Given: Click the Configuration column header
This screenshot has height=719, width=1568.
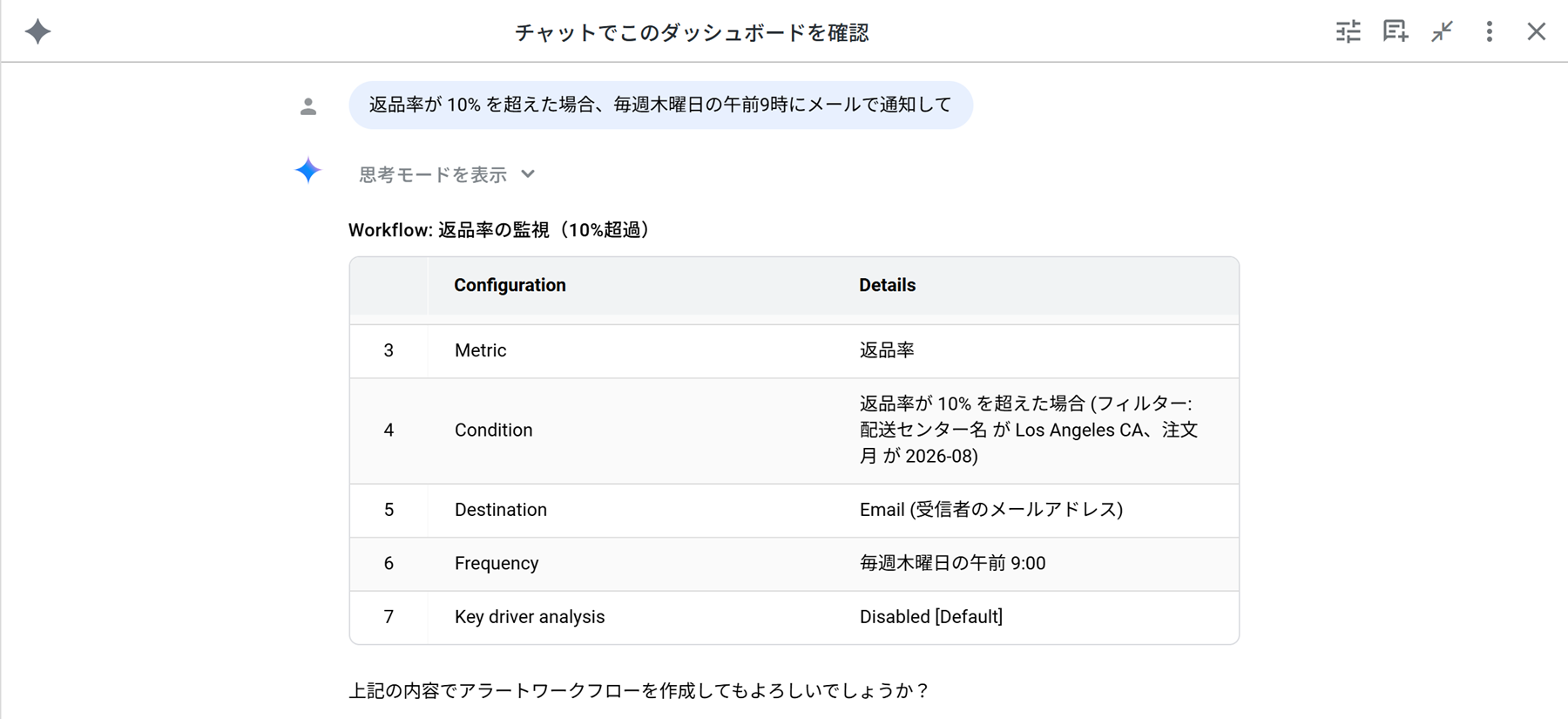Looking at the screenshot, I should (x=510, y=285).
